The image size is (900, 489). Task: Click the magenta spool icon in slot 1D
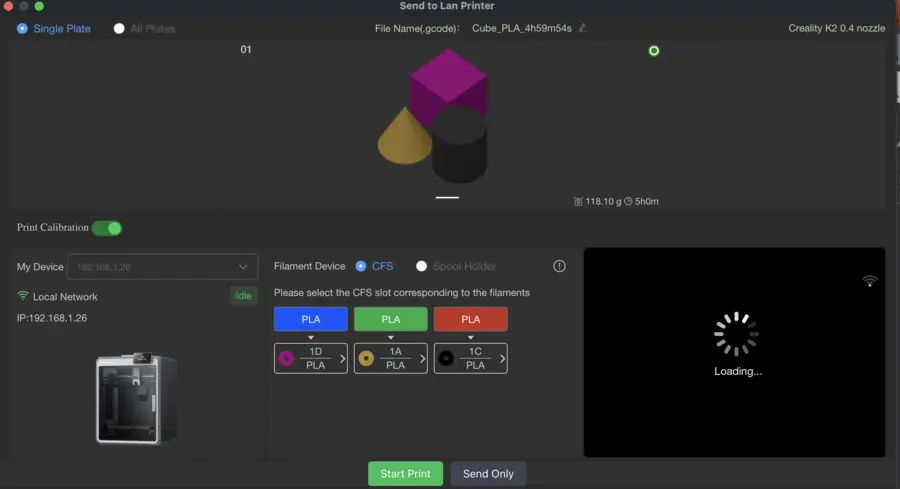pos(286,359)
